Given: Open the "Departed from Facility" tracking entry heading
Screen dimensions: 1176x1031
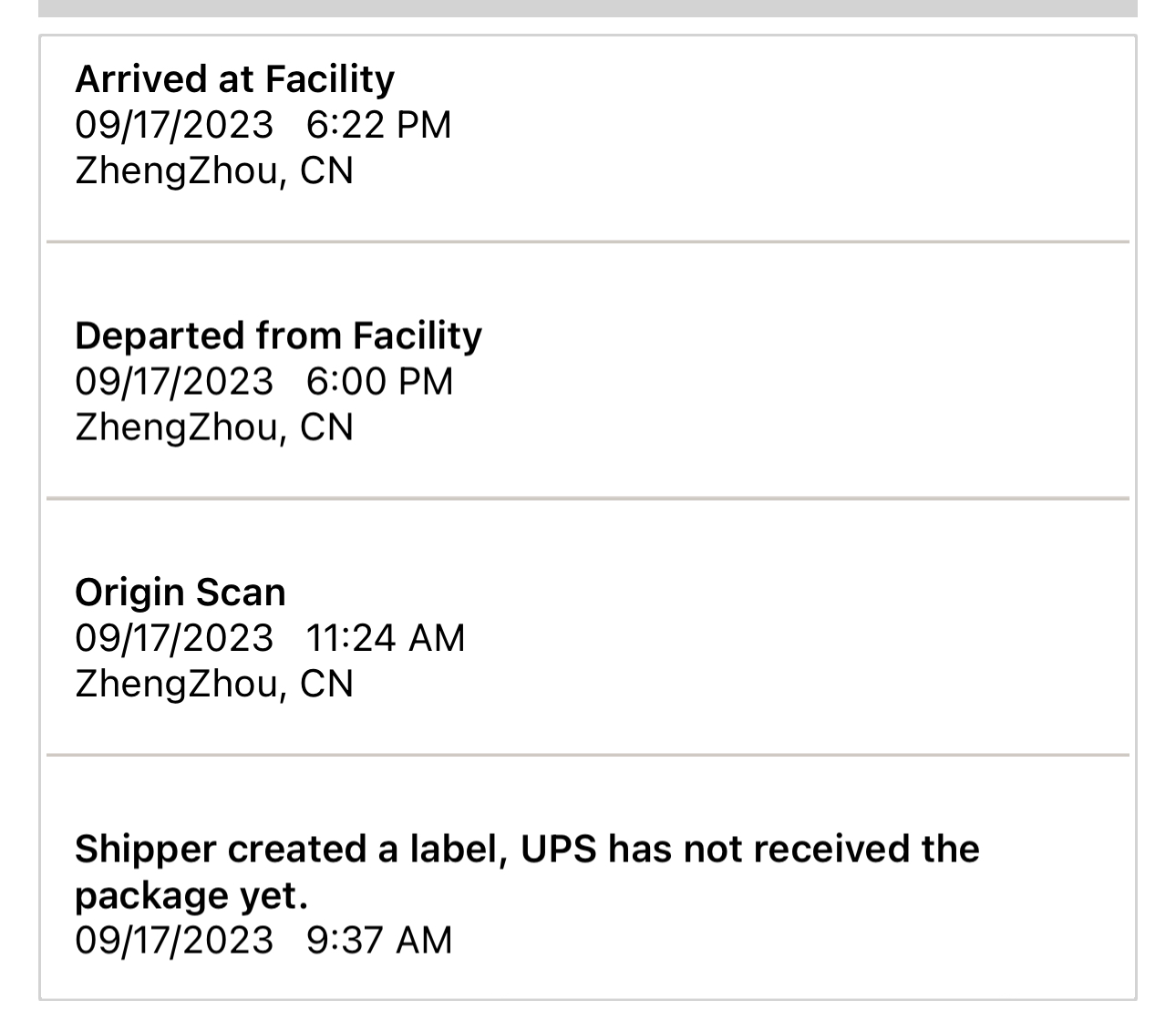Looking at the screenshot, I should coord(278,335).
